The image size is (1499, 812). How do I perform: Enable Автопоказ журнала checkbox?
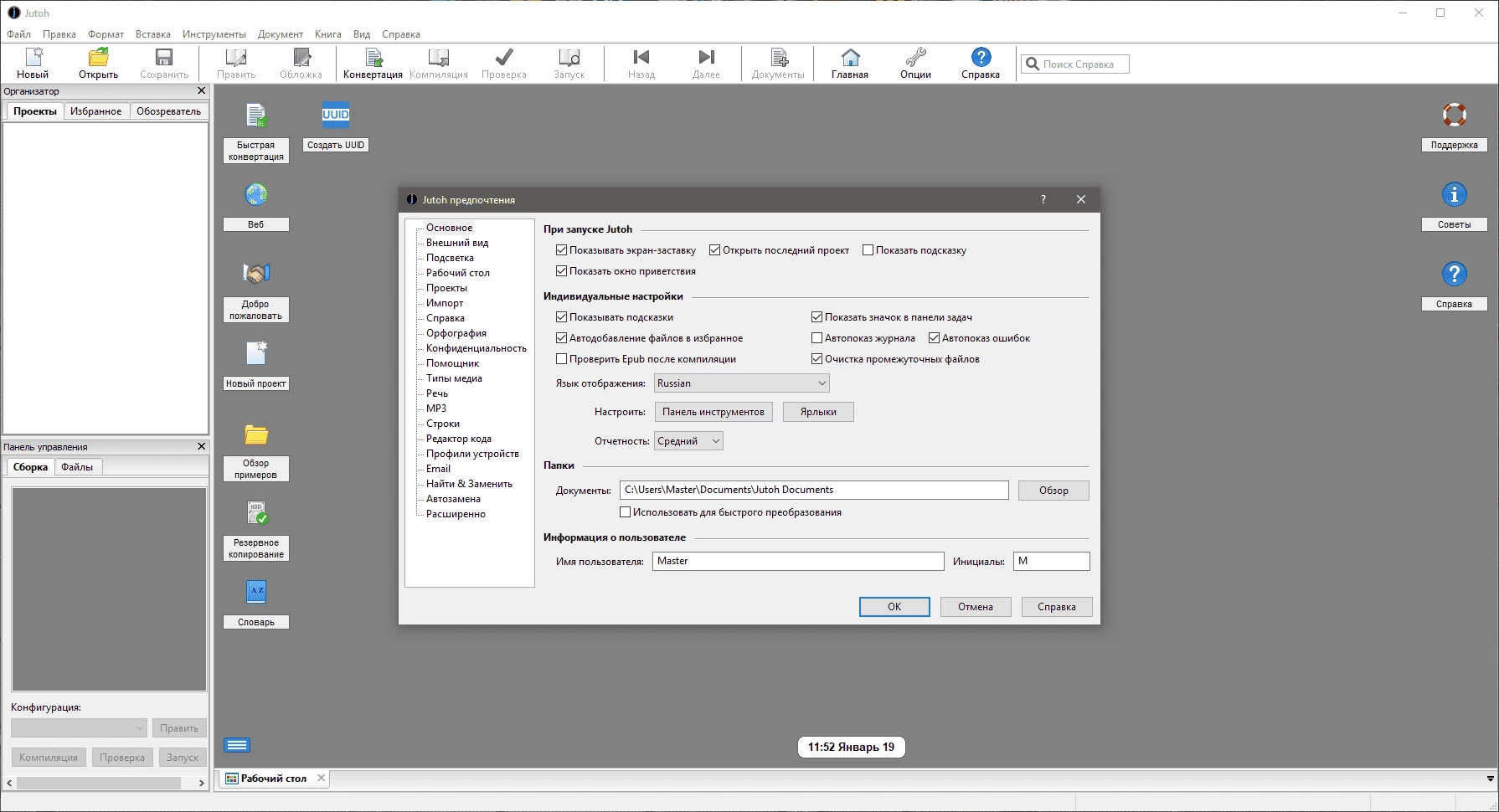pos(817,338)
